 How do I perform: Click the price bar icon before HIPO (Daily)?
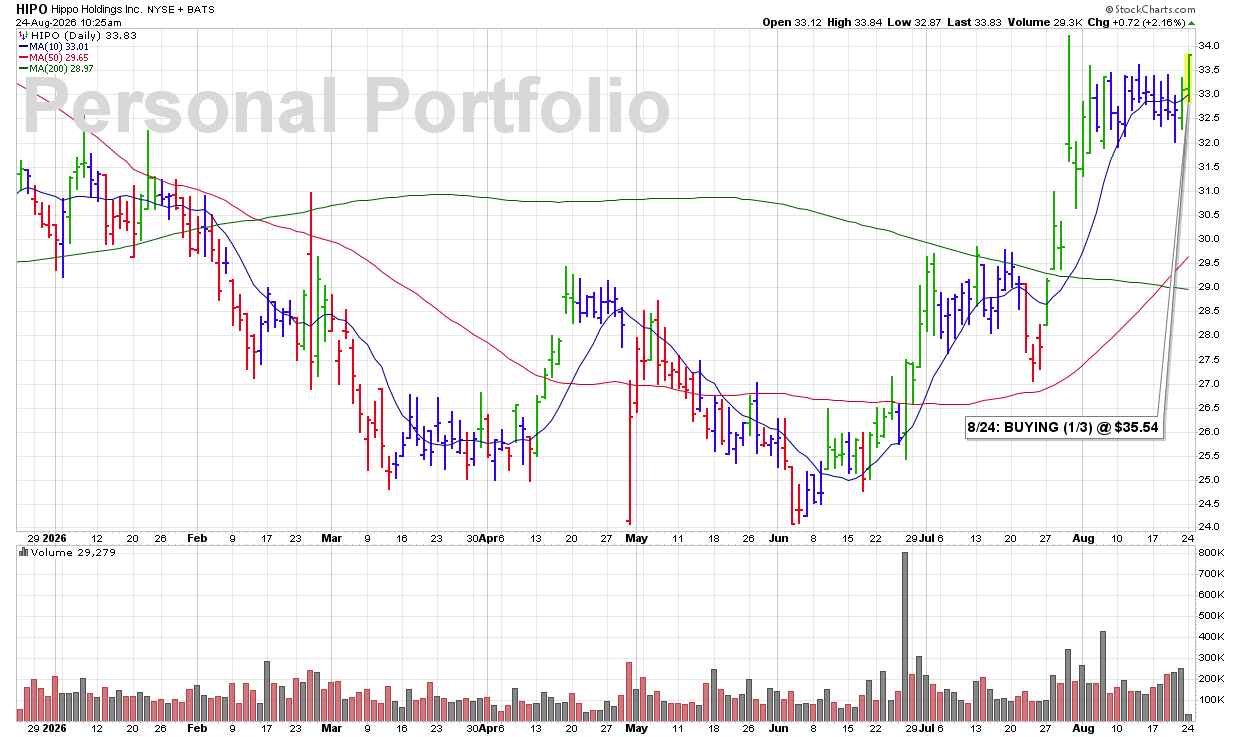click(x=22, y=35)
